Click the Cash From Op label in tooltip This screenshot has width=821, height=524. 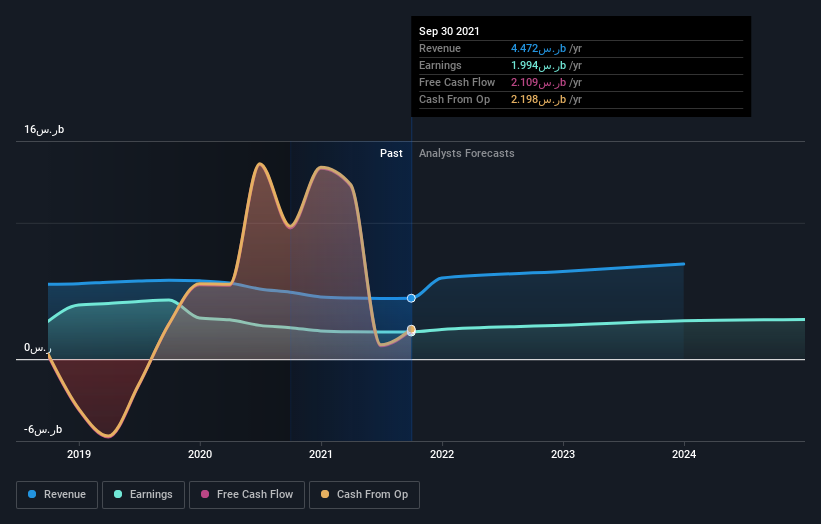click(454, 99)
